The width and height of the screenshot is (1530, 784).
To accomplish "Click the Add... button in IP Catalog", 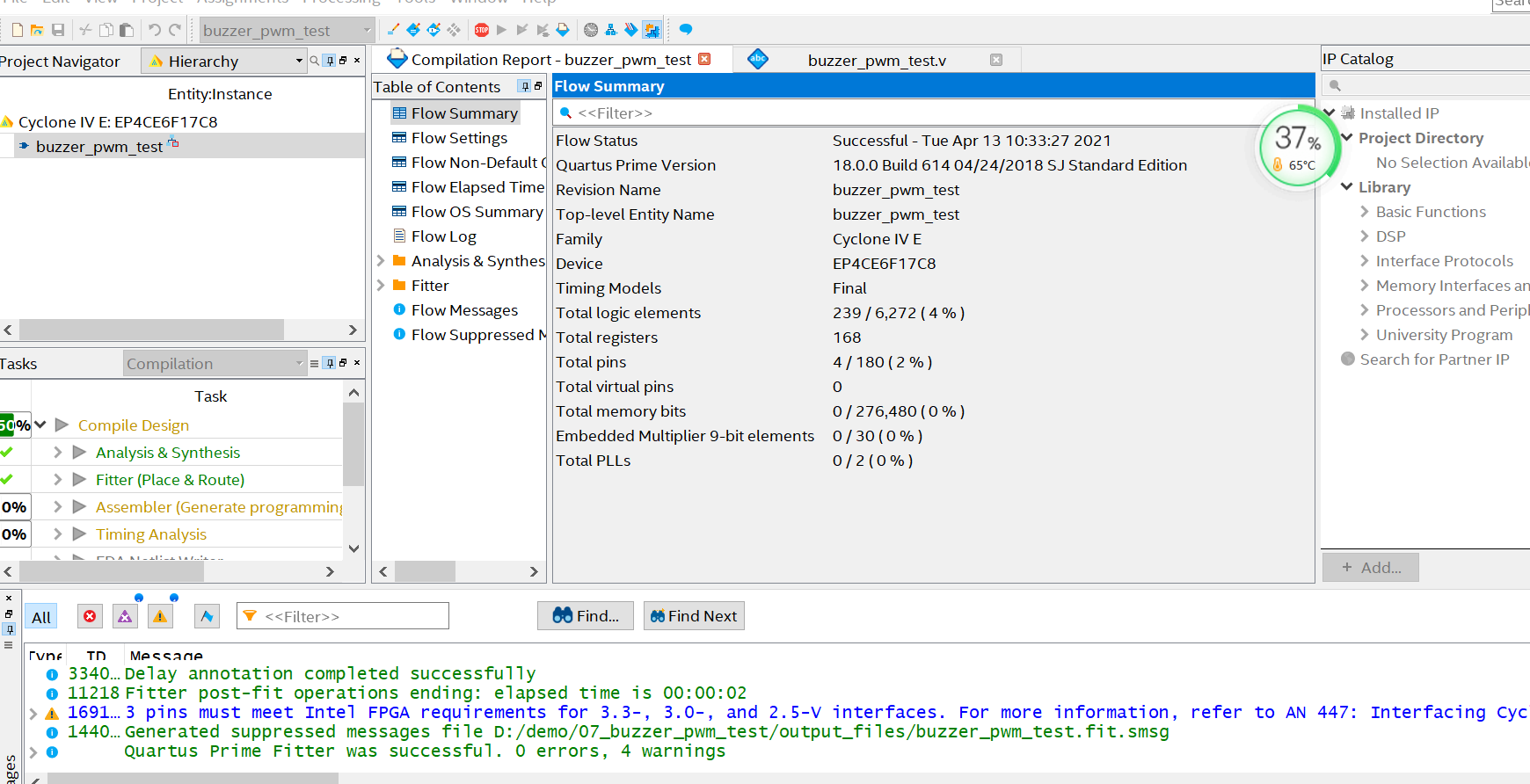I will (x=1371, y=568).
